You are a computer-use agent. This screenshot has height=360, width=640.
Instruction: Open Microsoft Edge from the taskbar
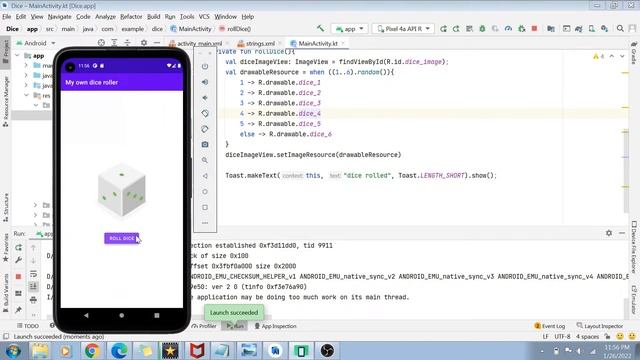click(x=118, y=351)
